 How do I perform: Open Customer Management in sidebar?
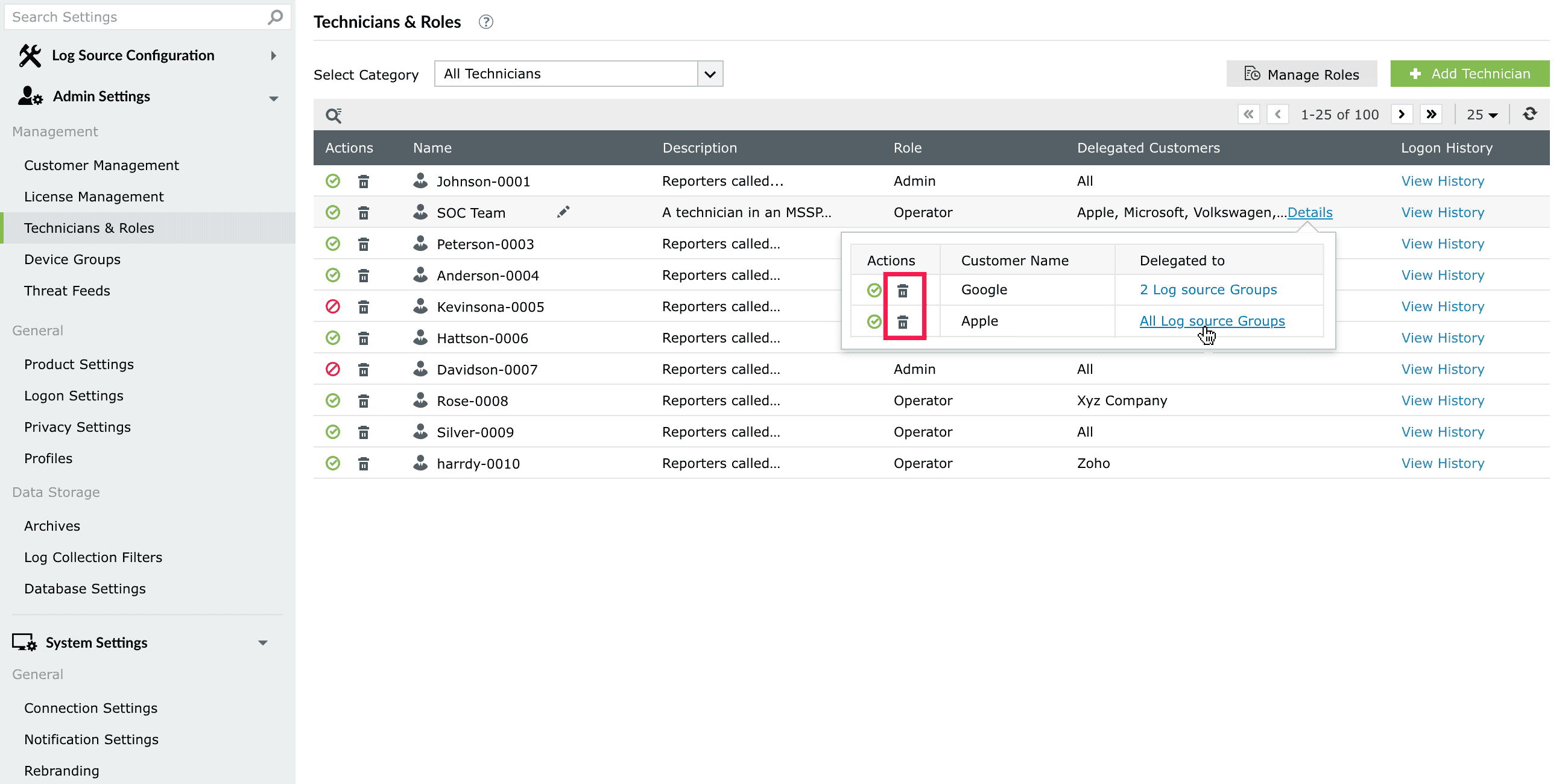point(102,166)
